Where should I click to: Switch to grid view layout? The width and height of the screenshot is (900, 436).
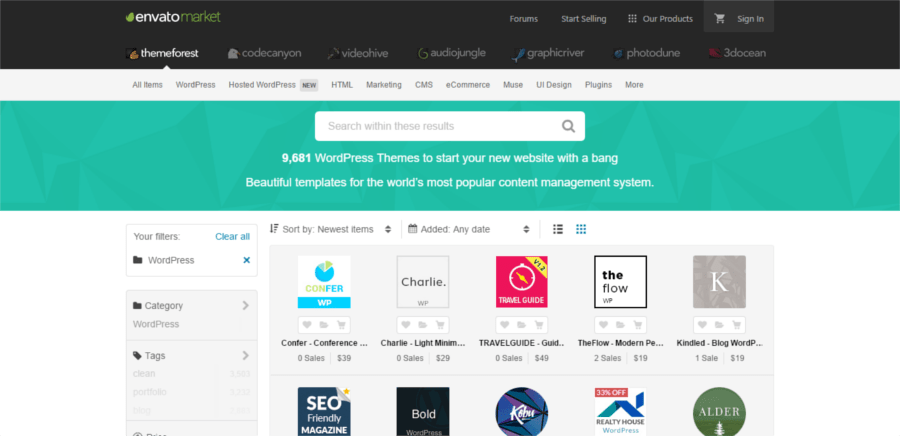[581, 229]
